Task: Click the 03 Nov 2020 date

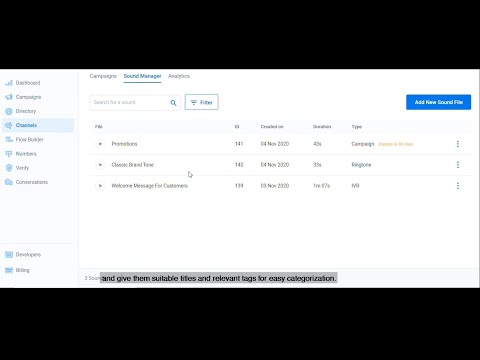Action: [x=275, y=186]
